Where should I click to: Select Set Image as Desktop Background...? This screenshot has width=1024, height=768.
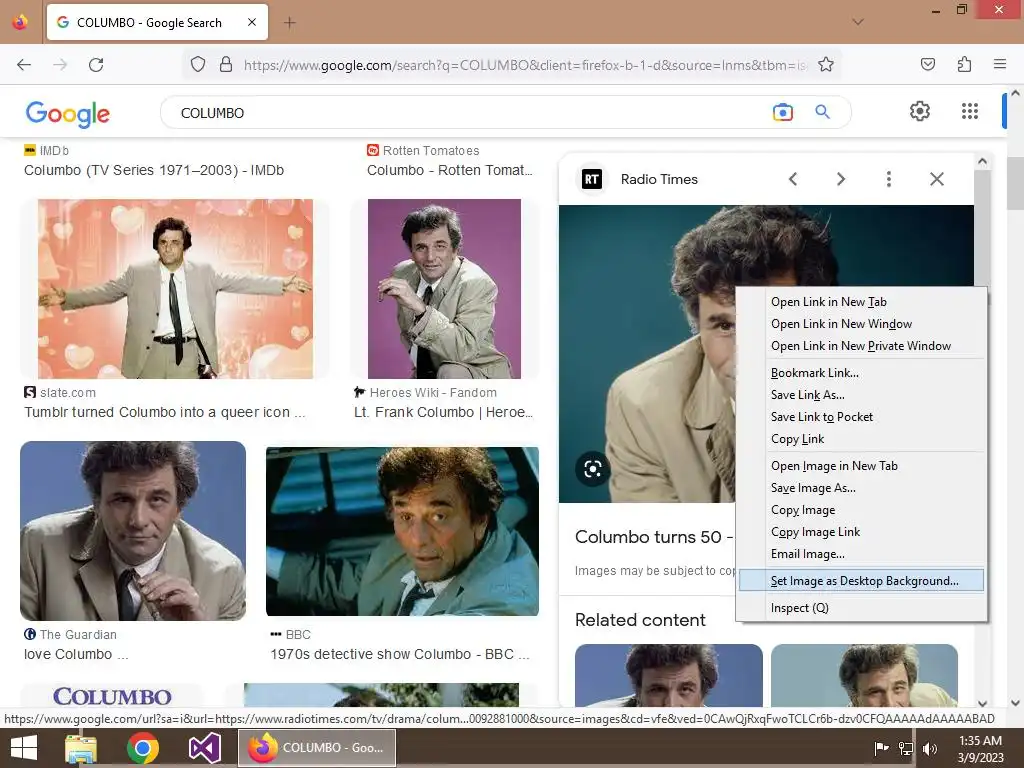(862, 581)
